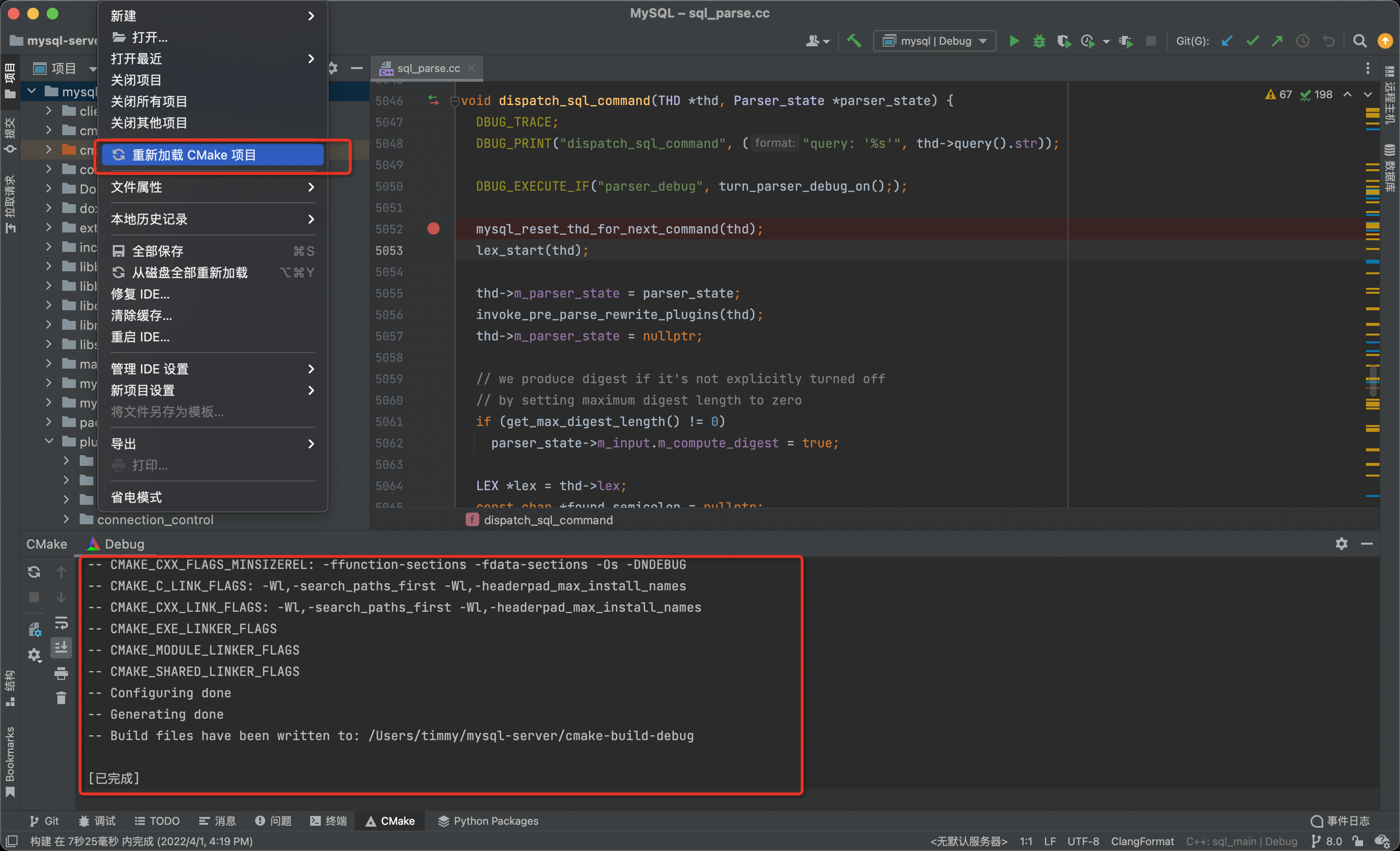The height and width of the screenshot is (851, 1400).
Task: Select 省电模式 menu item
Action: 212,497
